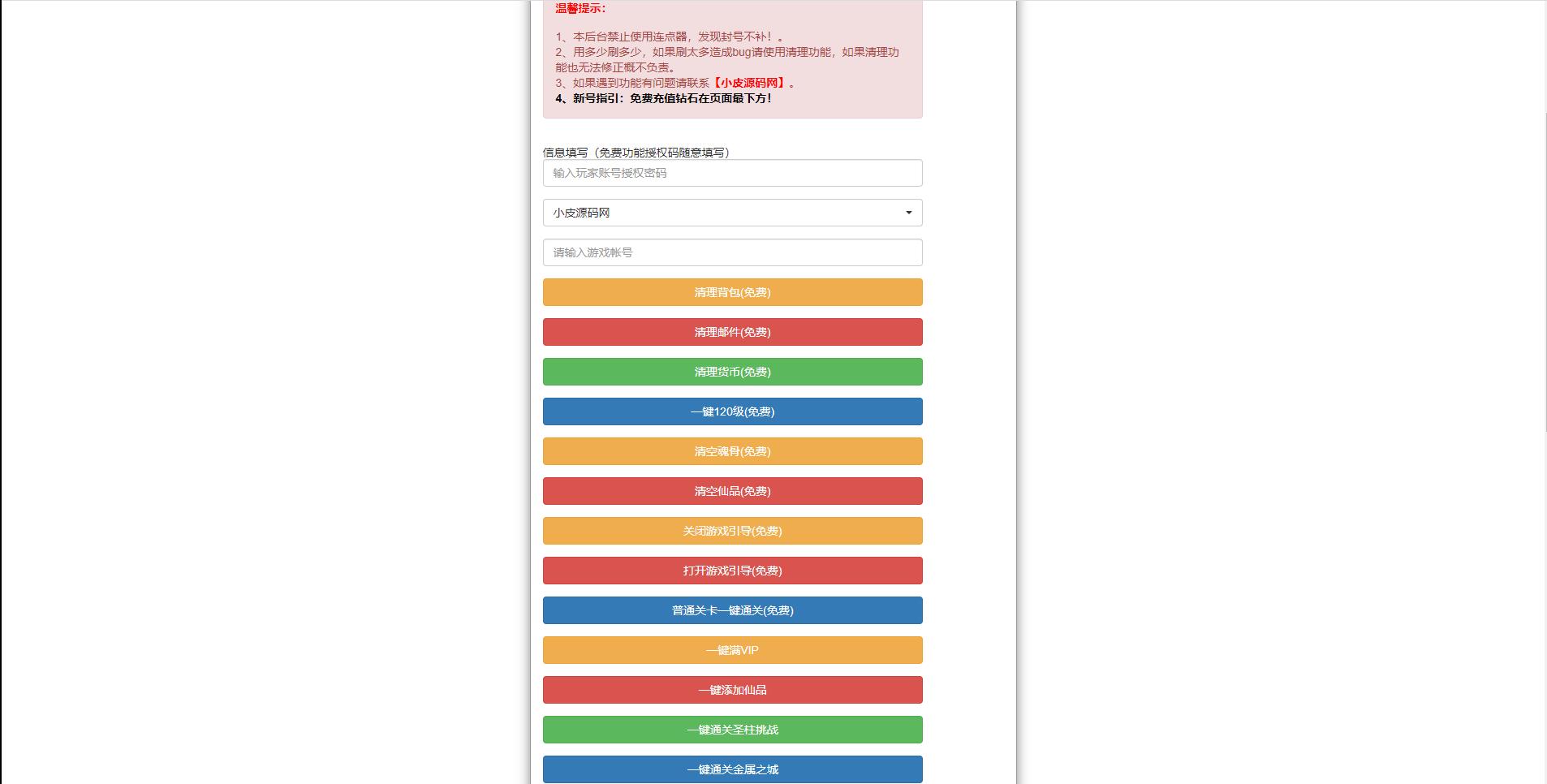Click 一键通关金属之城 button
The image size is (1547, 784).
click(x=732, y=769)
